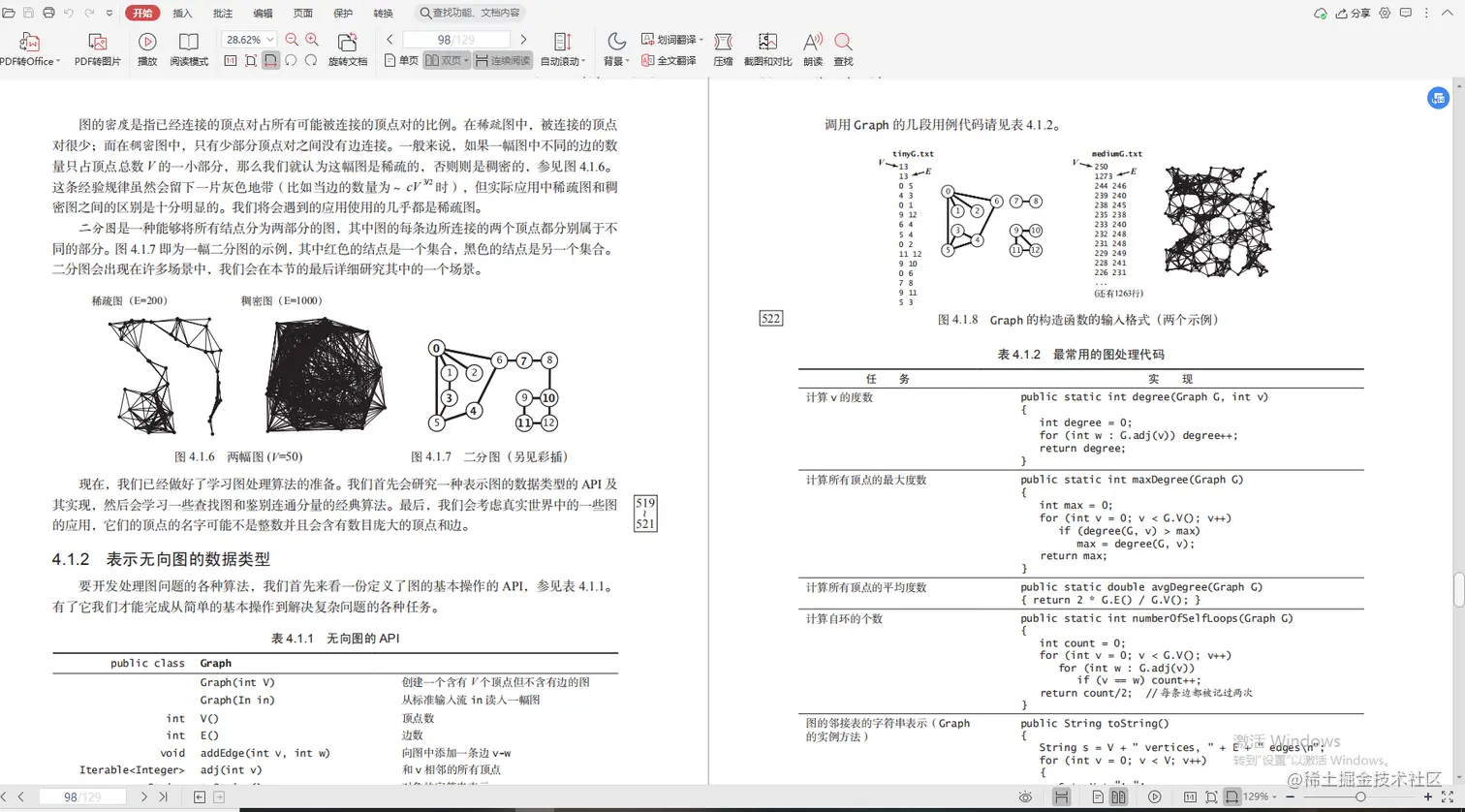Toggle eye protection mode in status bar

[1025, 796]
